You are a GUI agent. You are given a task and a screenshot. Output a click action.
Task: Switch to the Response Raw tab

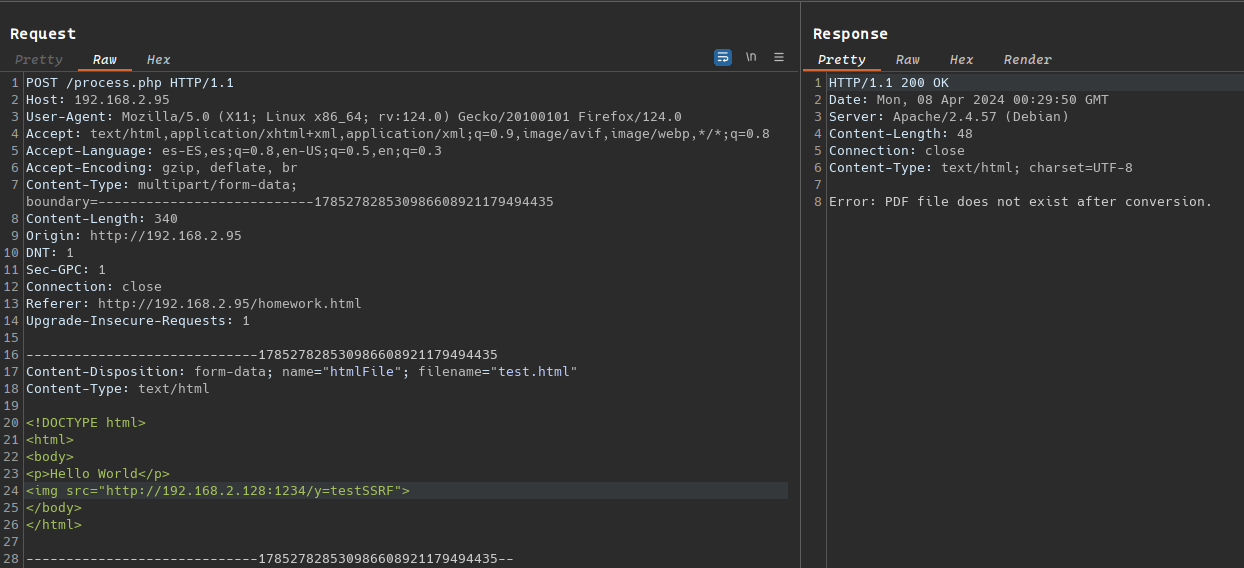click(x=908, y=60)
